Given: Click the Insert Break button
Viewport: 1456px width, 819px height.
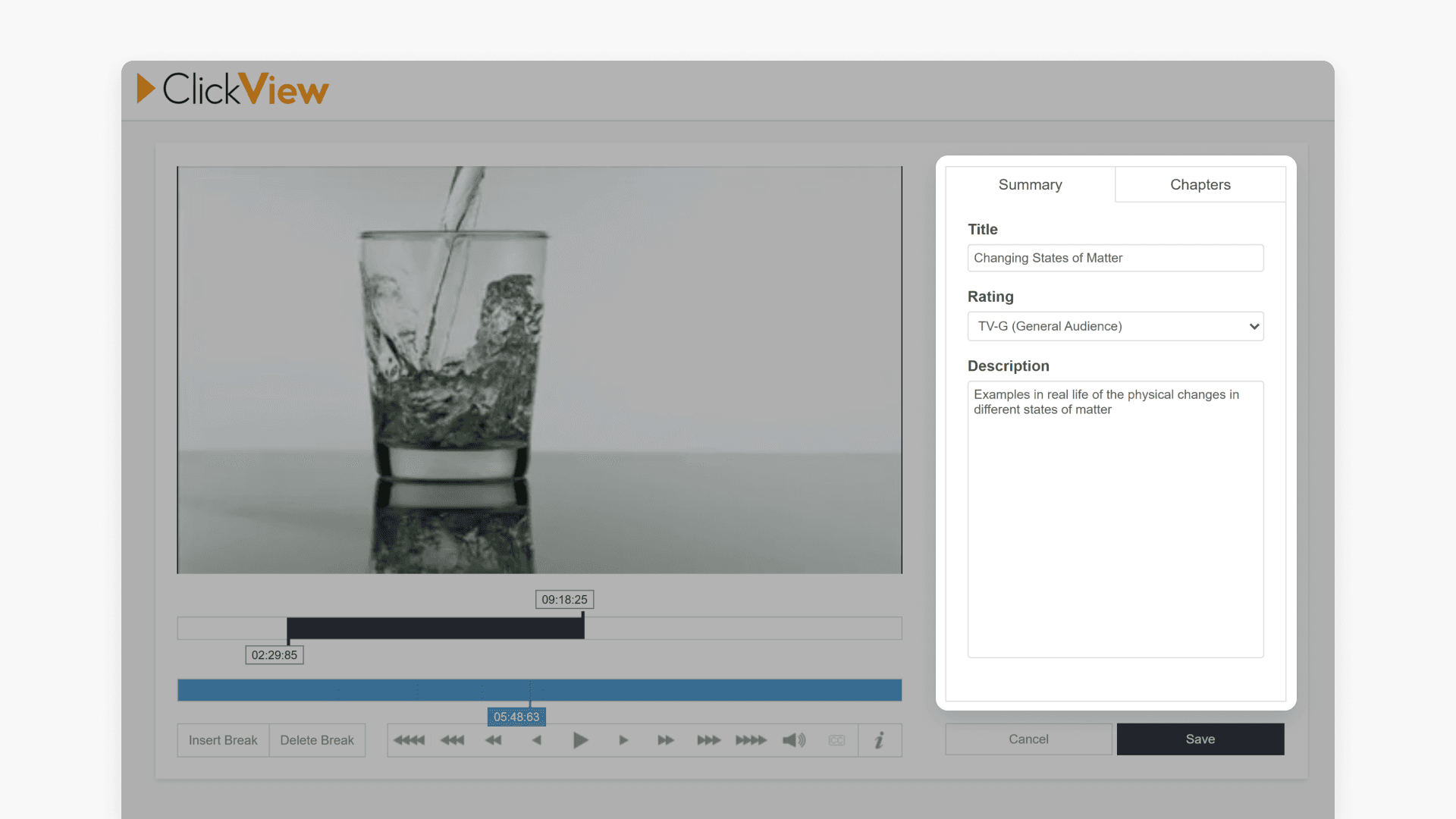Looking at the screenshot, I should (x=223, y=740).
